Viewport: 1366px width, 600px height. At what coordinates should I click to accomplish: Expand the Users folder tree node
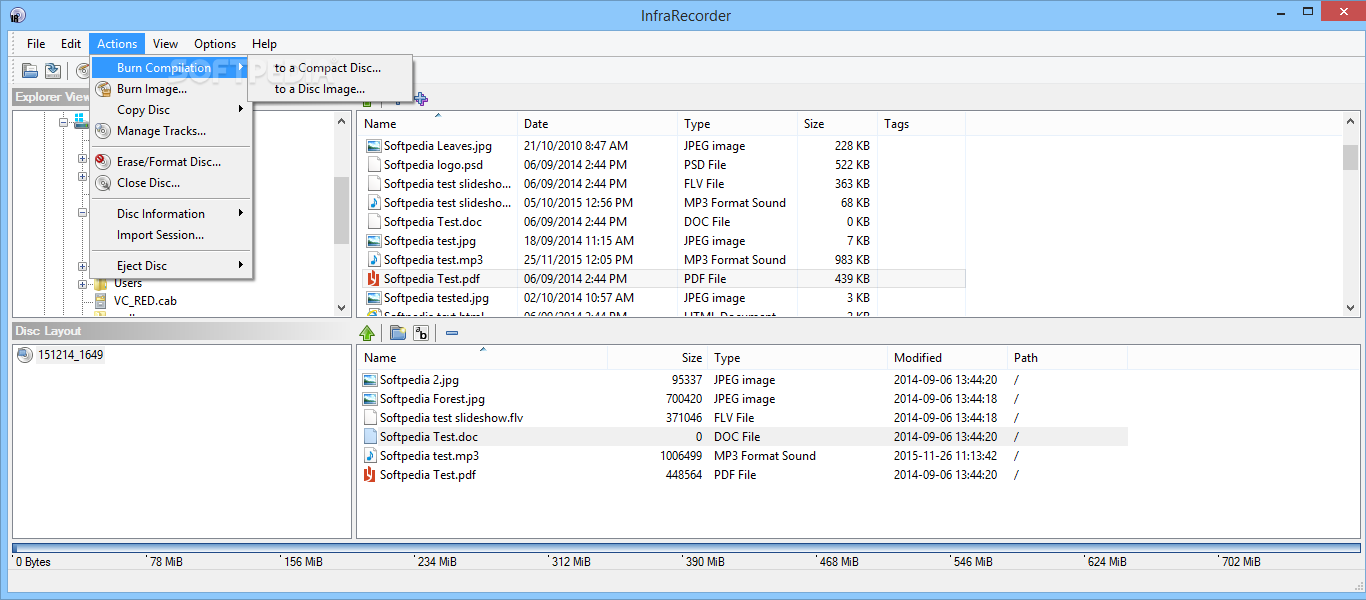83,284
